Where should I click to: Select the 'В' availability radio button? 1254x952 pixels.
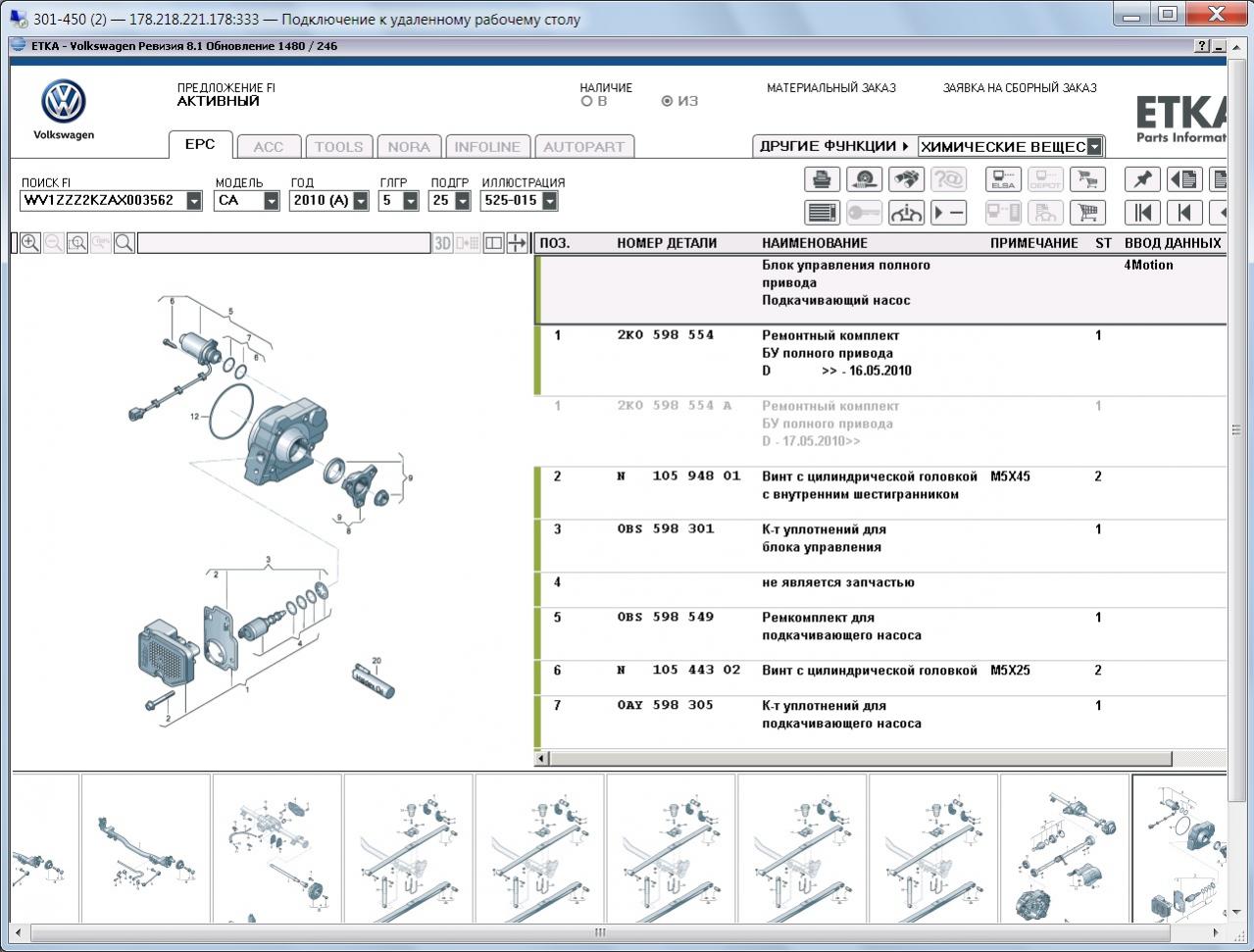coord(586,101)
